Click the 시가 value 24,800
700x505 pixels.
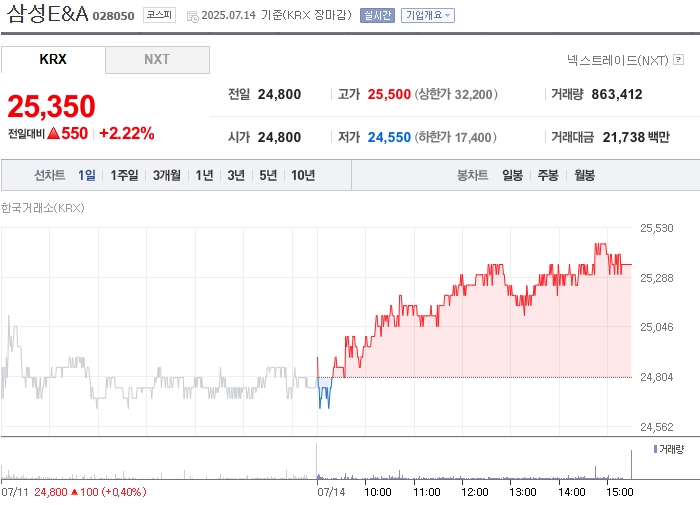click(279, 137)
